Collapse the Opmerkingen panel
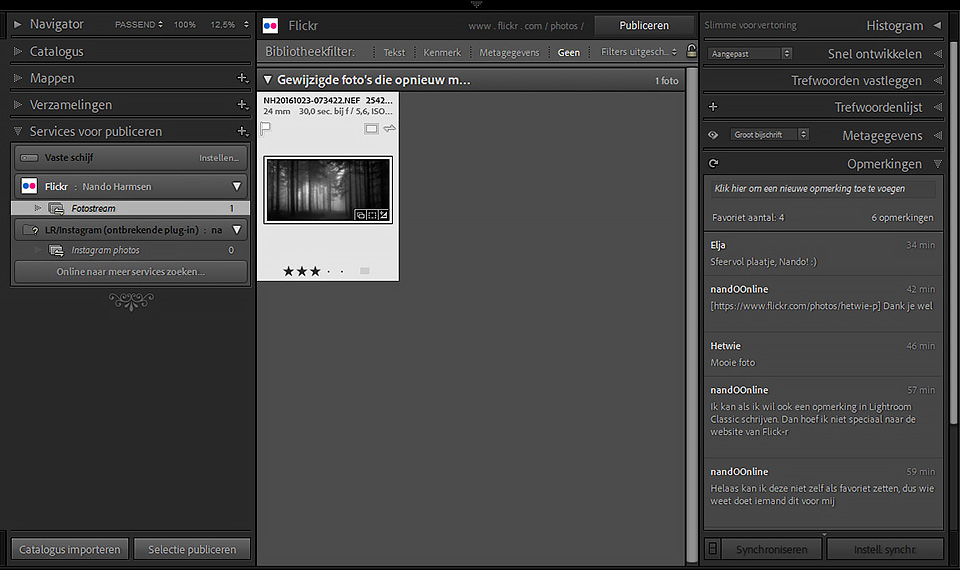960x570 pixels. (937, 163)
